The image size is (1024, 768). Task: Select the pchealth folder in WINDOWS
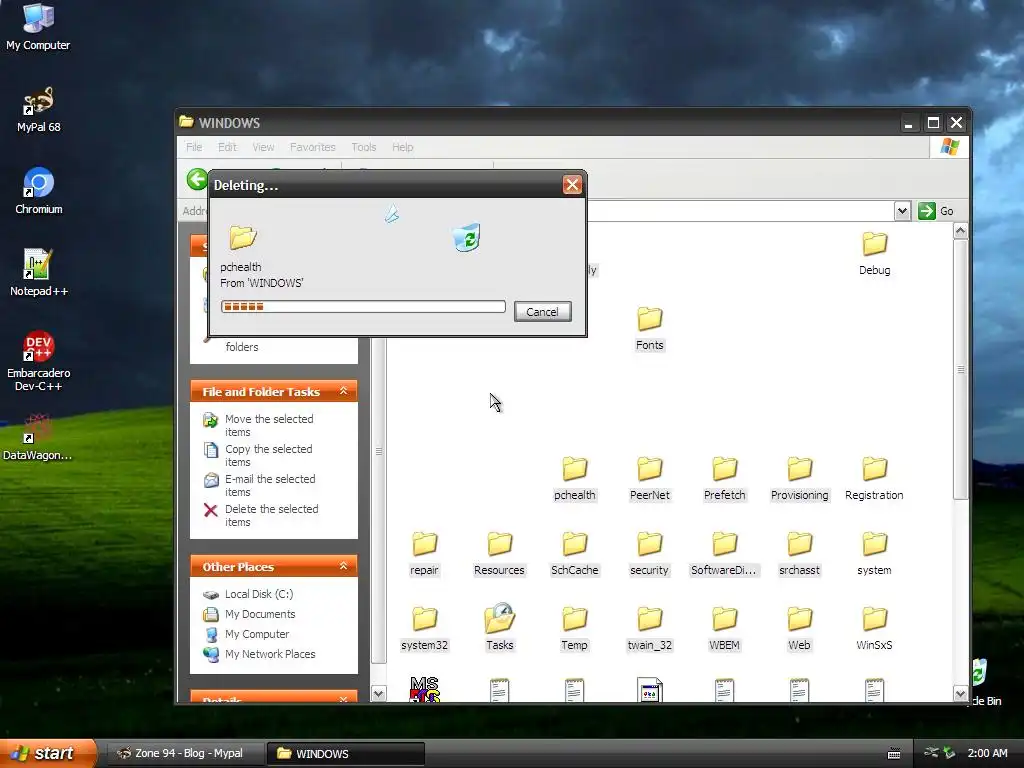(x=574, y=479)
